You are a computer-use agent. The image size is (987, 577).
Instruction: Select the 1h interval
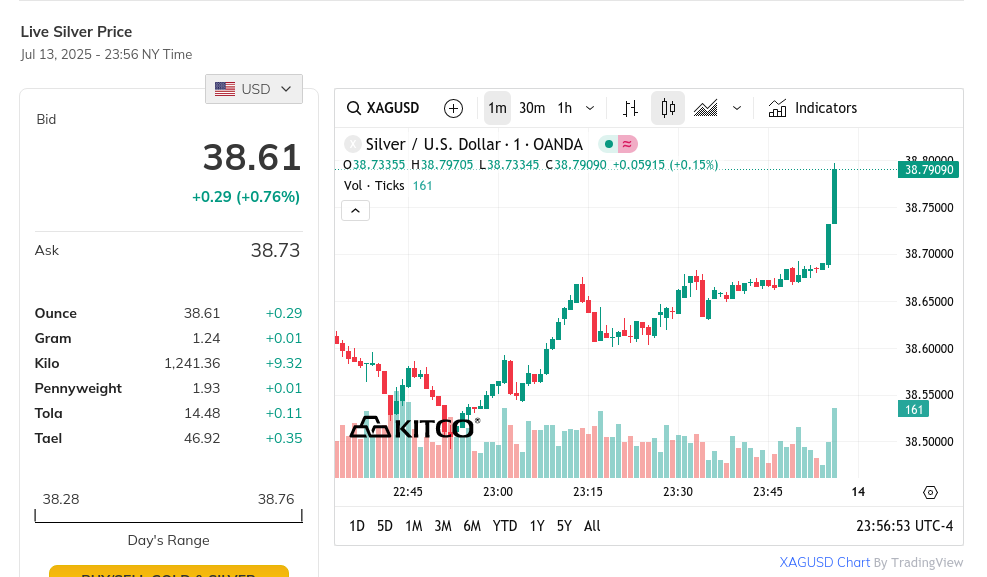point(565,108)
